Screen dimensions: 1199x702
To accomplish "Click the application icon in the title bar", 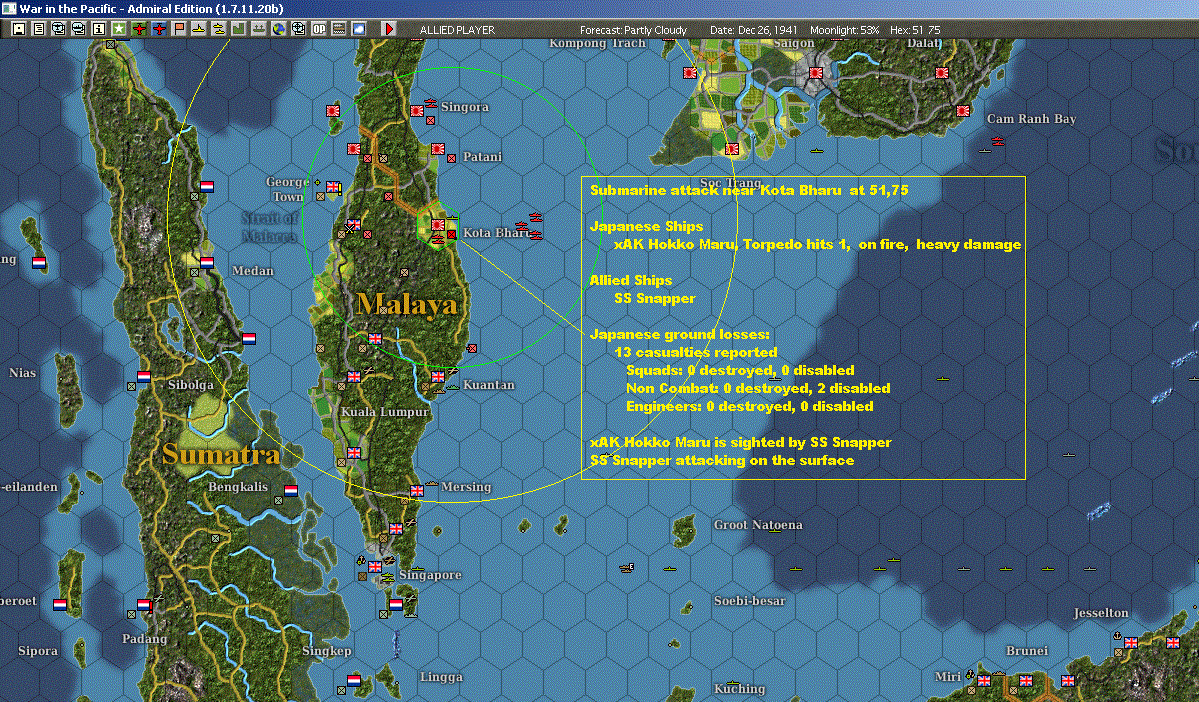I will [x=8, y=8].
